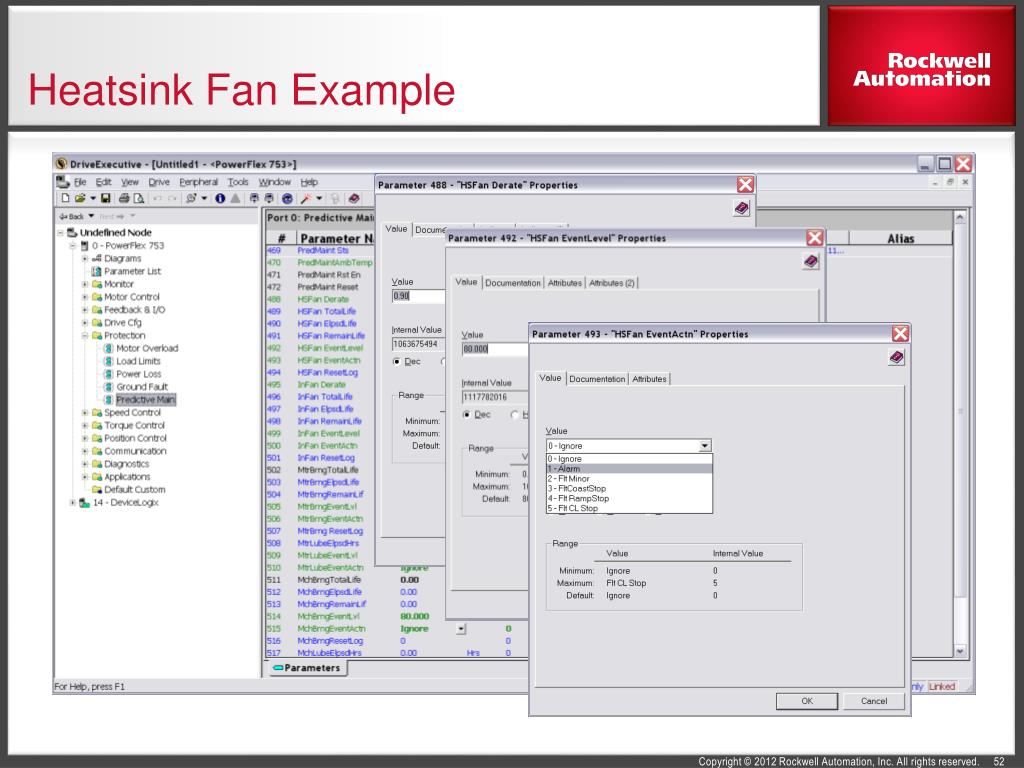Click the Undefined Node computer icon
The width and height of the screenshot is (1024, 768).
tap(72, 232)
